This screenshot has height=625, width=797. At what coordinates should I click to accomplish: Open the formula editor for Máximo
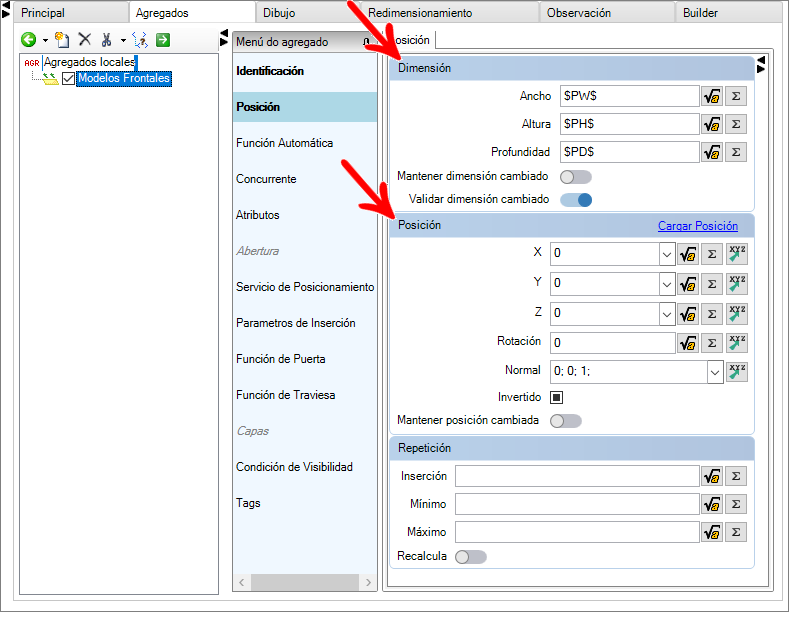coord(711,532)
